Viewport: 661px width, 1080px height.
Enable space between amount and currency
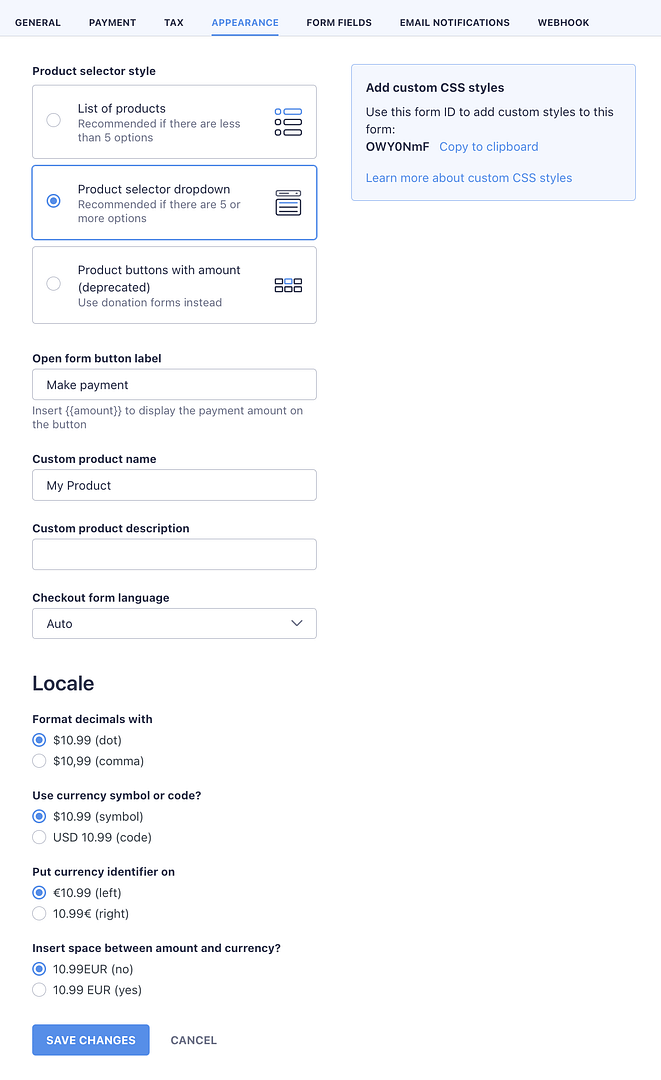[40, 990]
